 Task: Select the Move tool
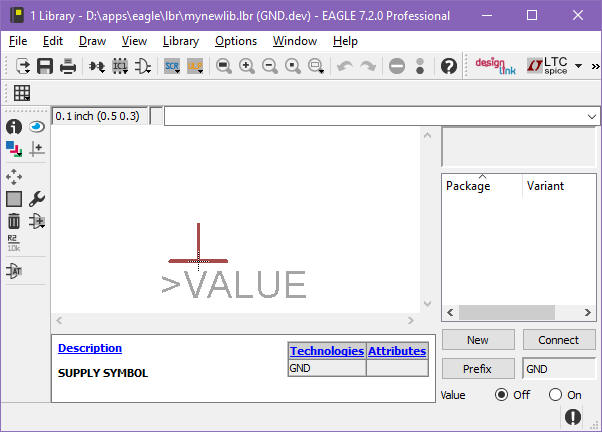click(14, 176)
